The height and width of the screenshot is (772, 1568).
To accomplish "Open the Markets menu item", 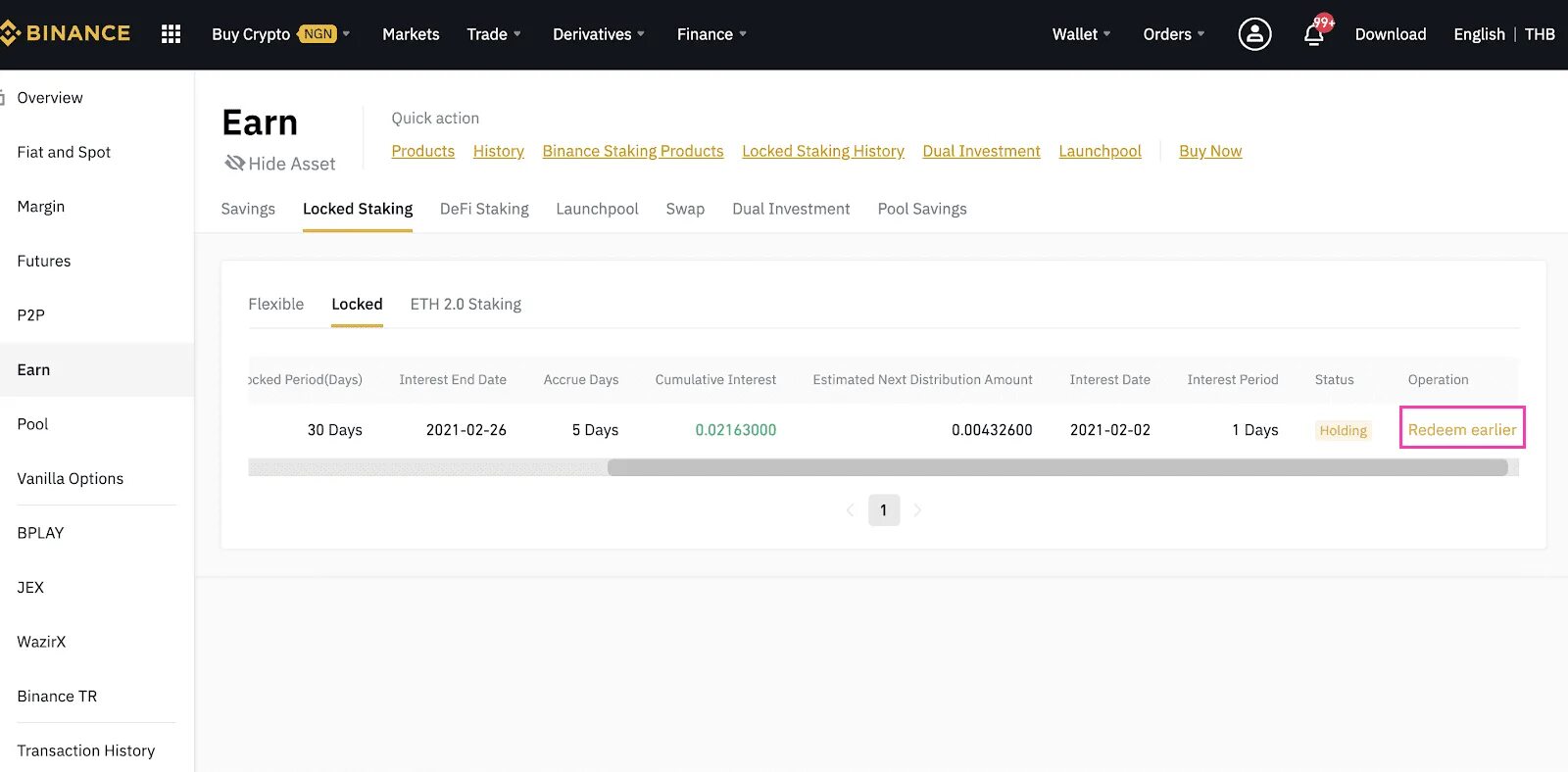I will click(411, 34).
